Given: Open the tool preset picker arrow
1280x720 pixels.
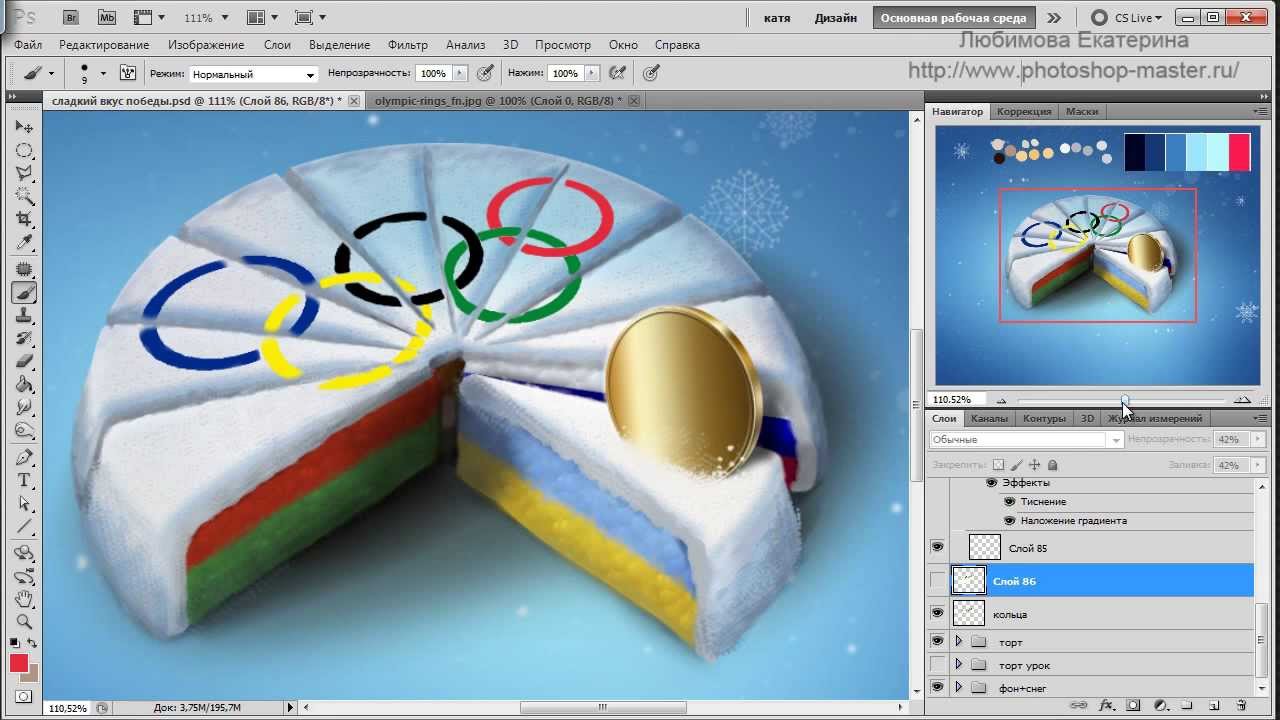Looking at the screenshot, I should (51, 73).
